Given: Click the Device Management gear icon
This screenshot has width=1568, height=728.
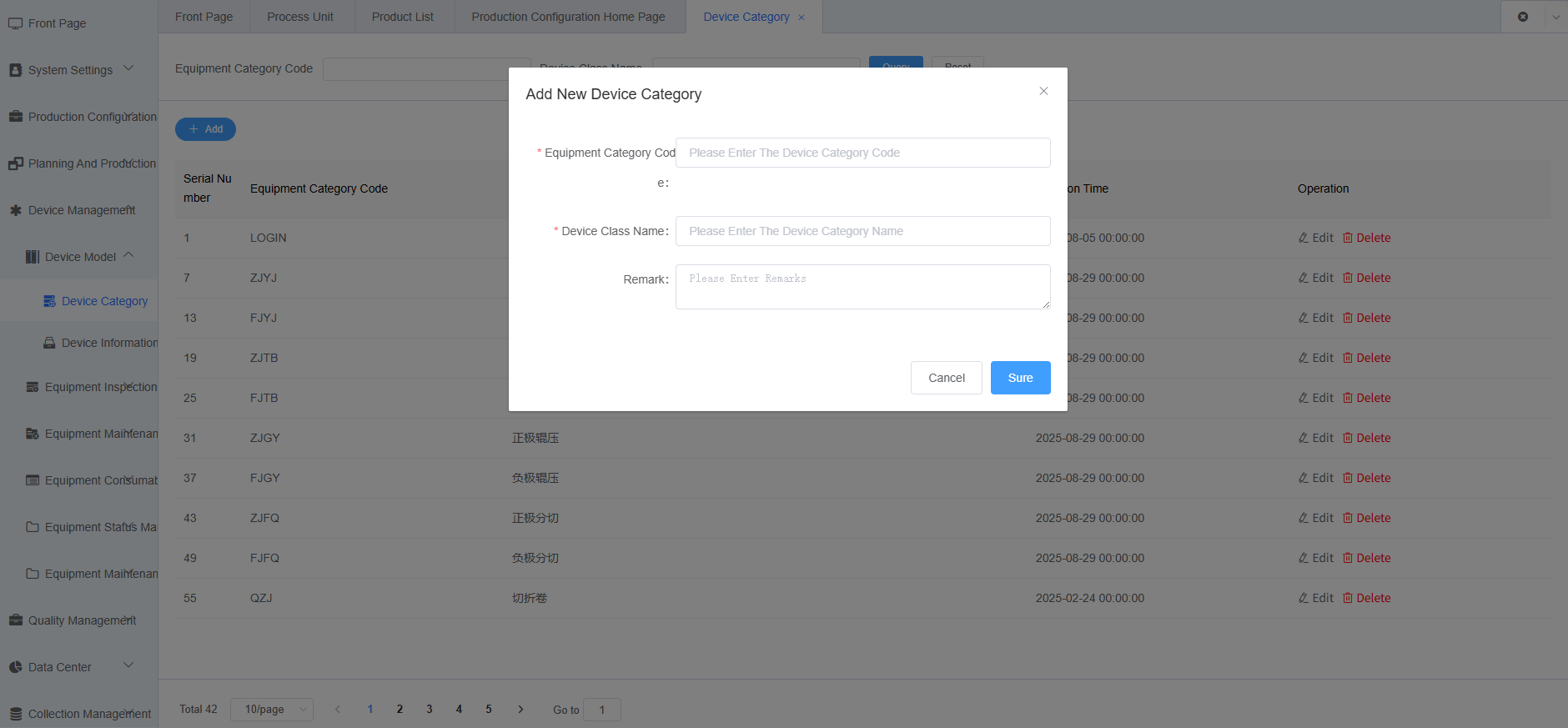Looking at the screenshot, I should click(x=15, y=210).
